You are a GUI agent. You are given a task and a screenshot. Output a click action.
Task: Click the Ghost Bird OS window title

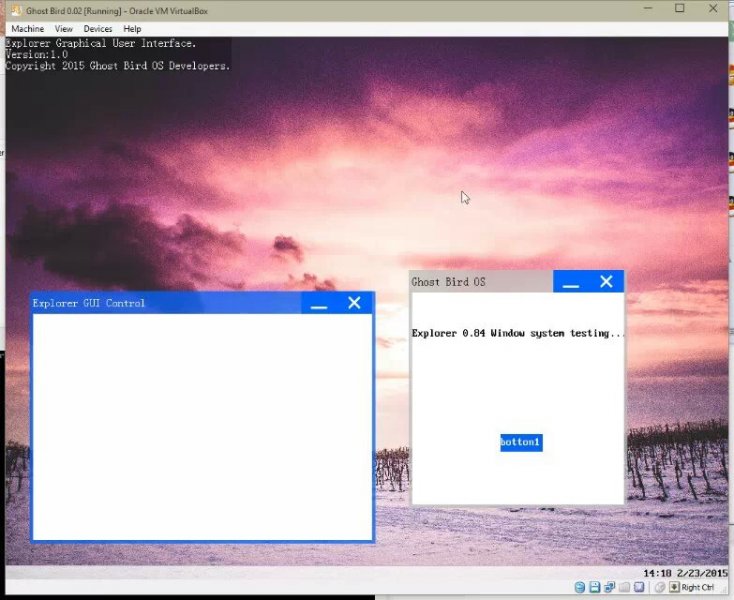(x=448, y=282)
